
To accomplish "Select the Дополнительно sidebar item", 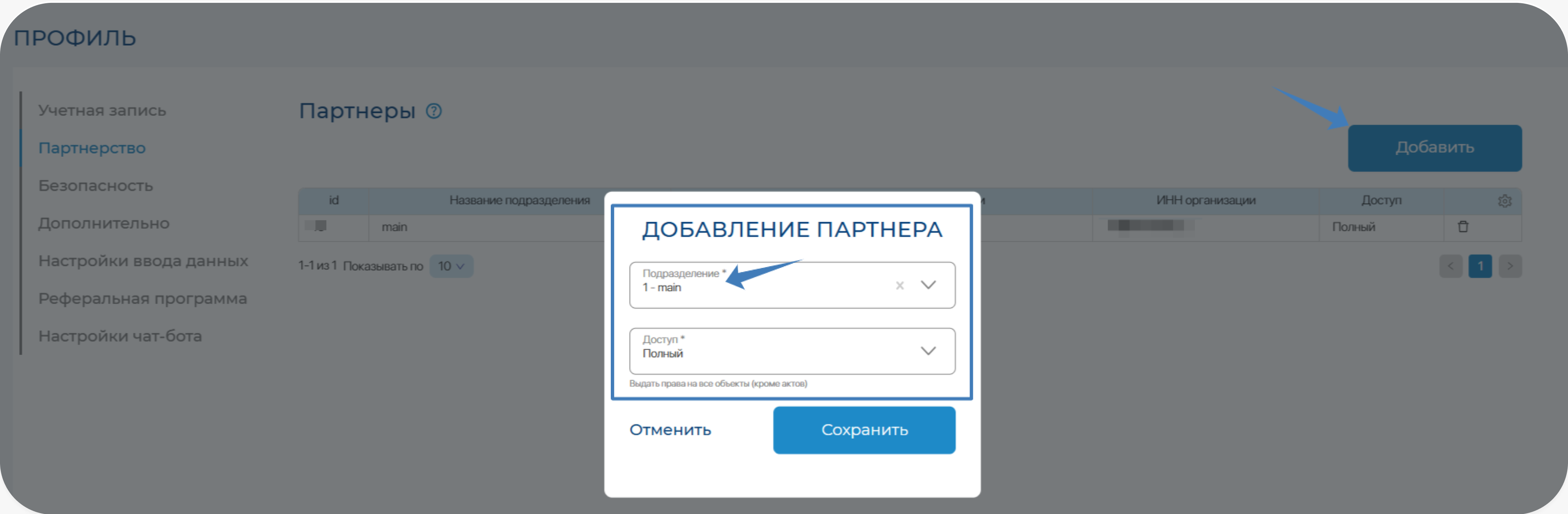I will point(103,224).
